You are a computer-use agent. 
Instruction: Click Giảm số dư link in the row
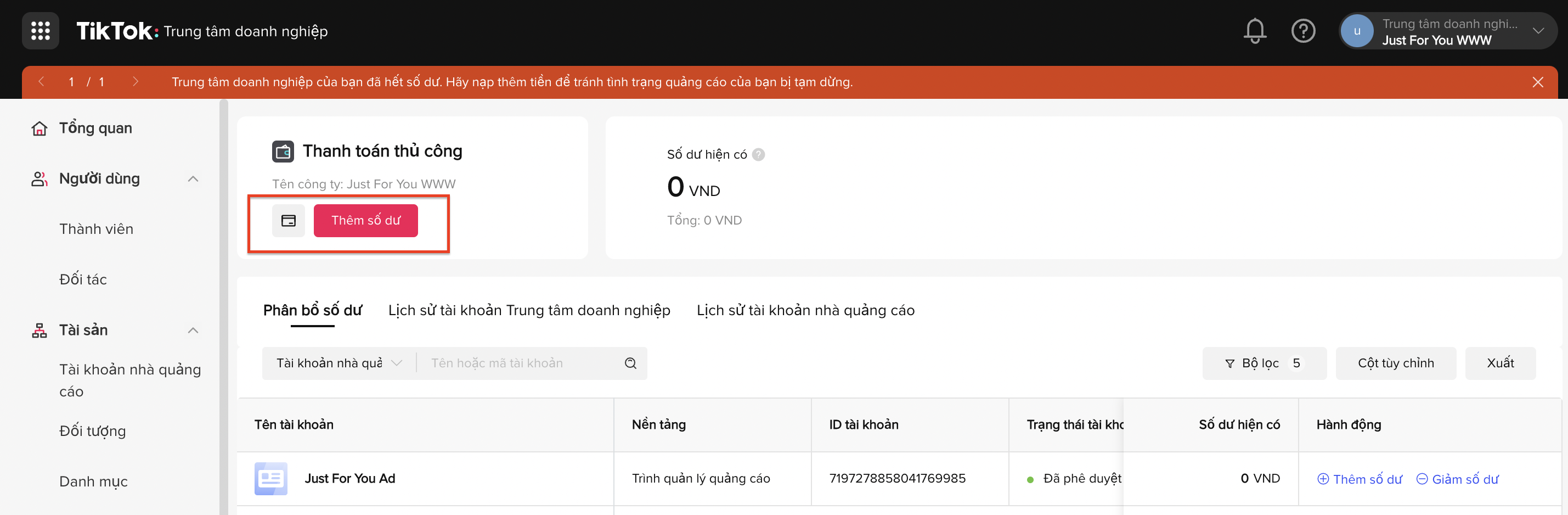point(1458,479)
